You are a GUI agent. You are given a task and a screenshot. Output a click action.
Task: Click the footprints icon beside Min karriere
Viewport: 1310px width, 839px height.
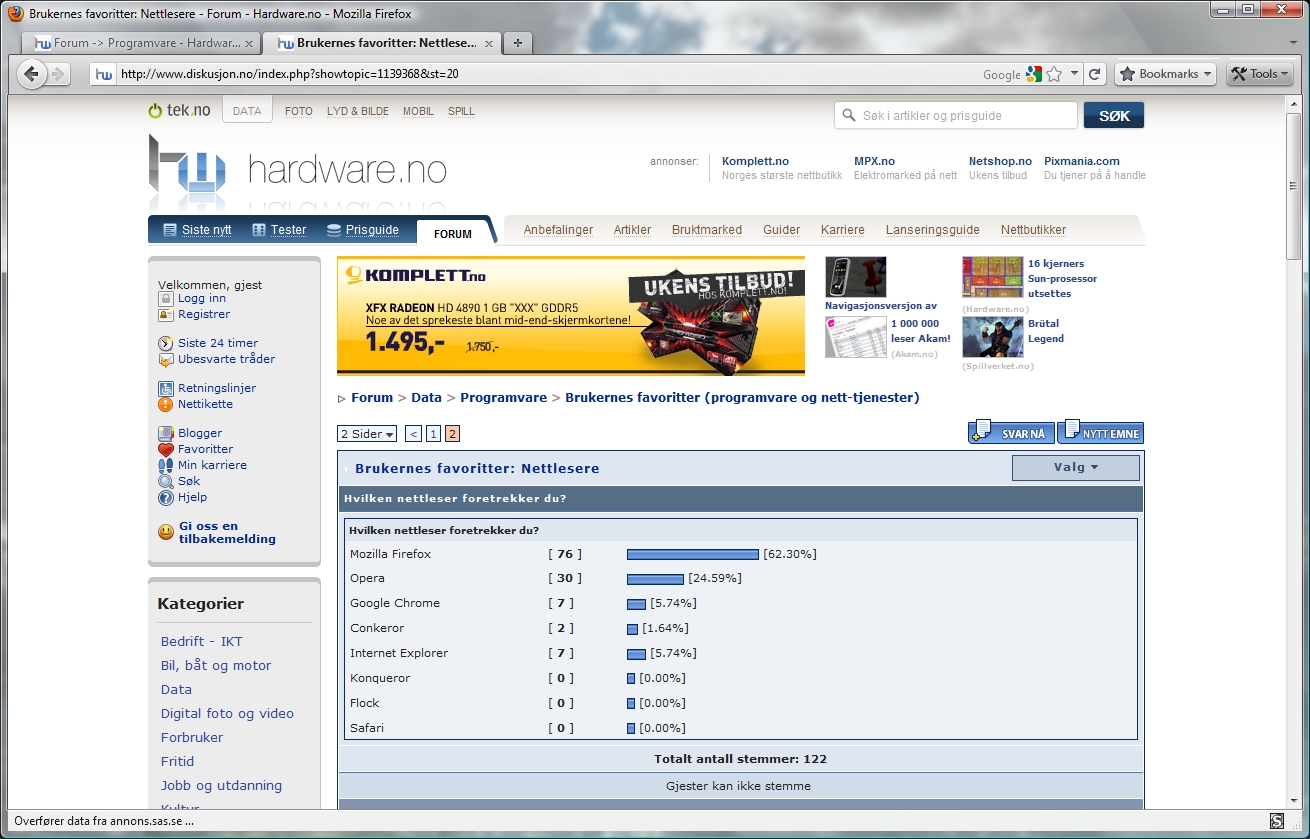(x=165, y=465)
